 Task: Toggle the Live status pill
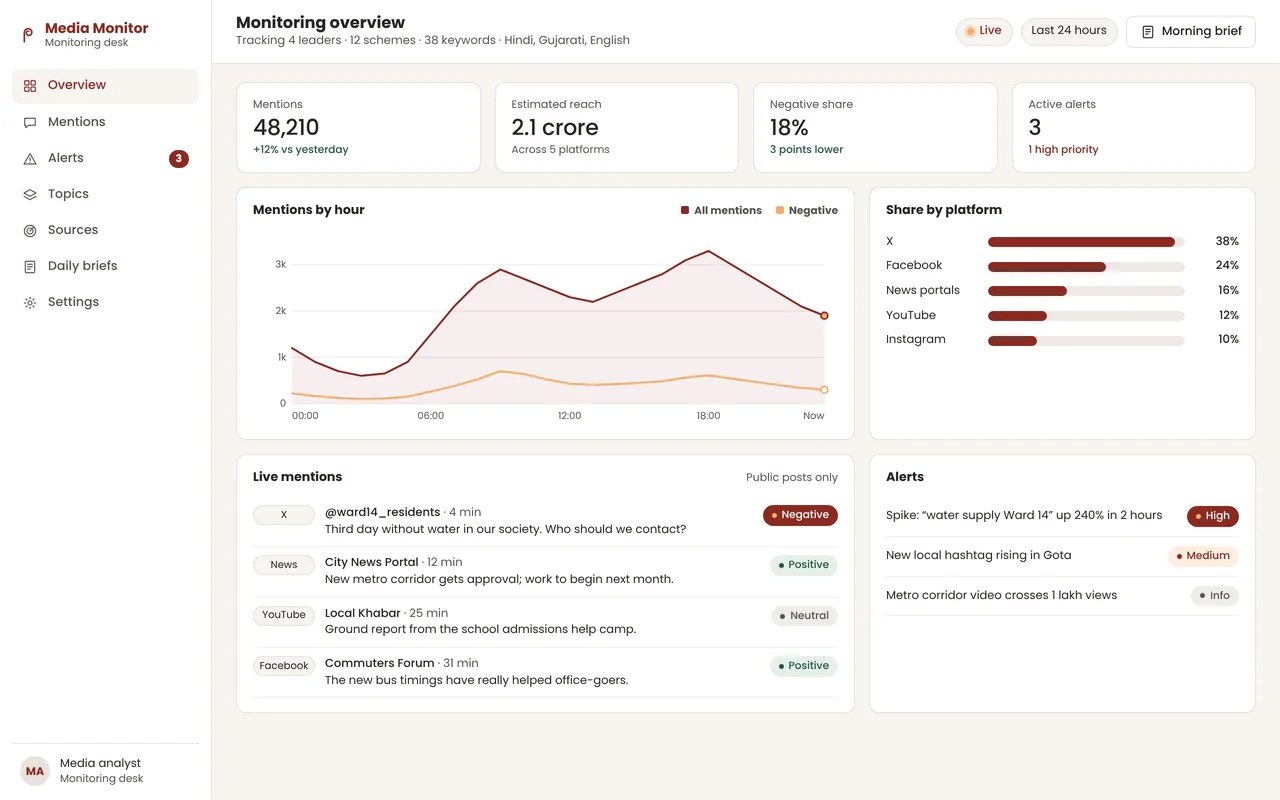coord(984,31)
